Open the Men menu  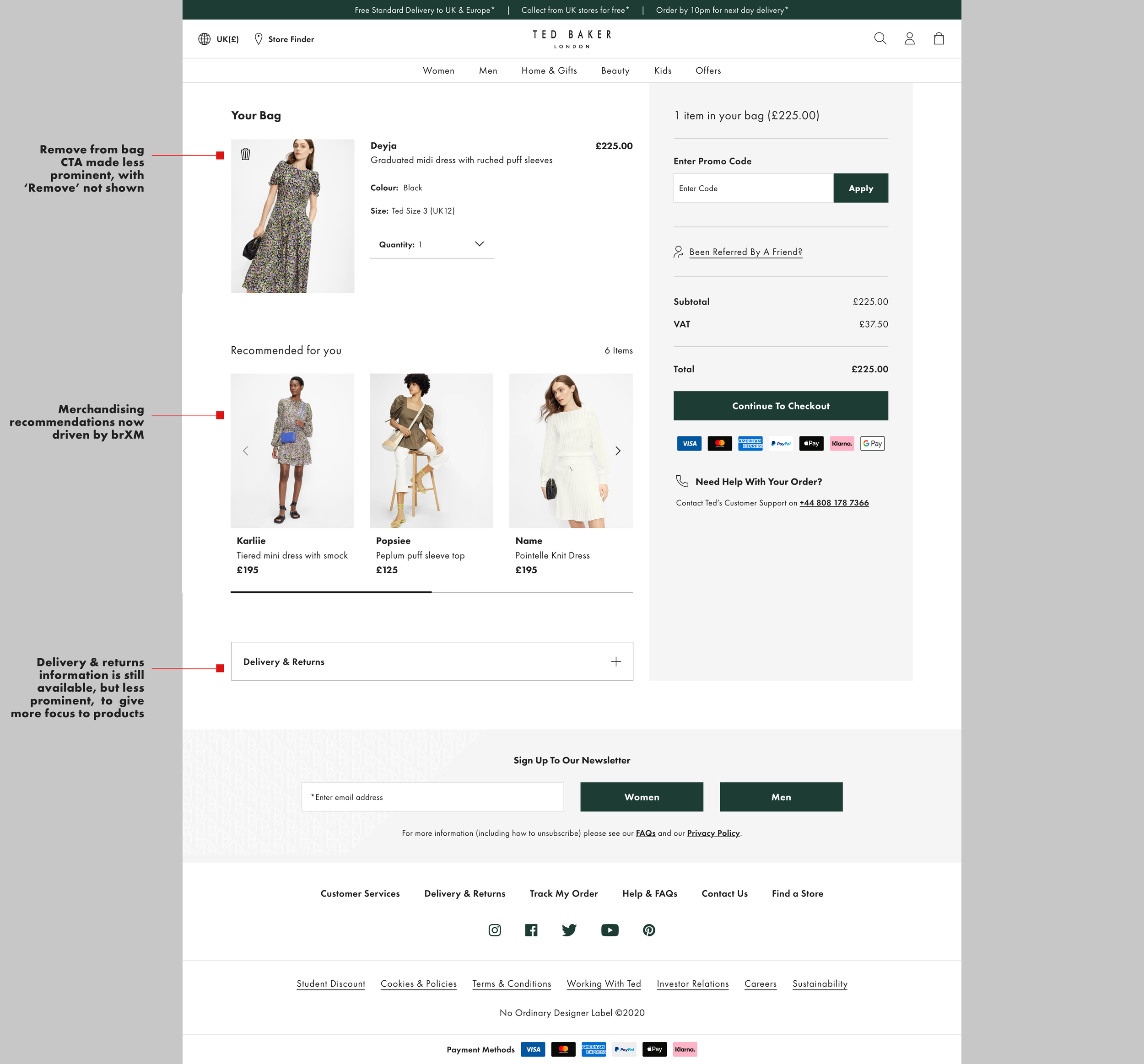(488, 71)
